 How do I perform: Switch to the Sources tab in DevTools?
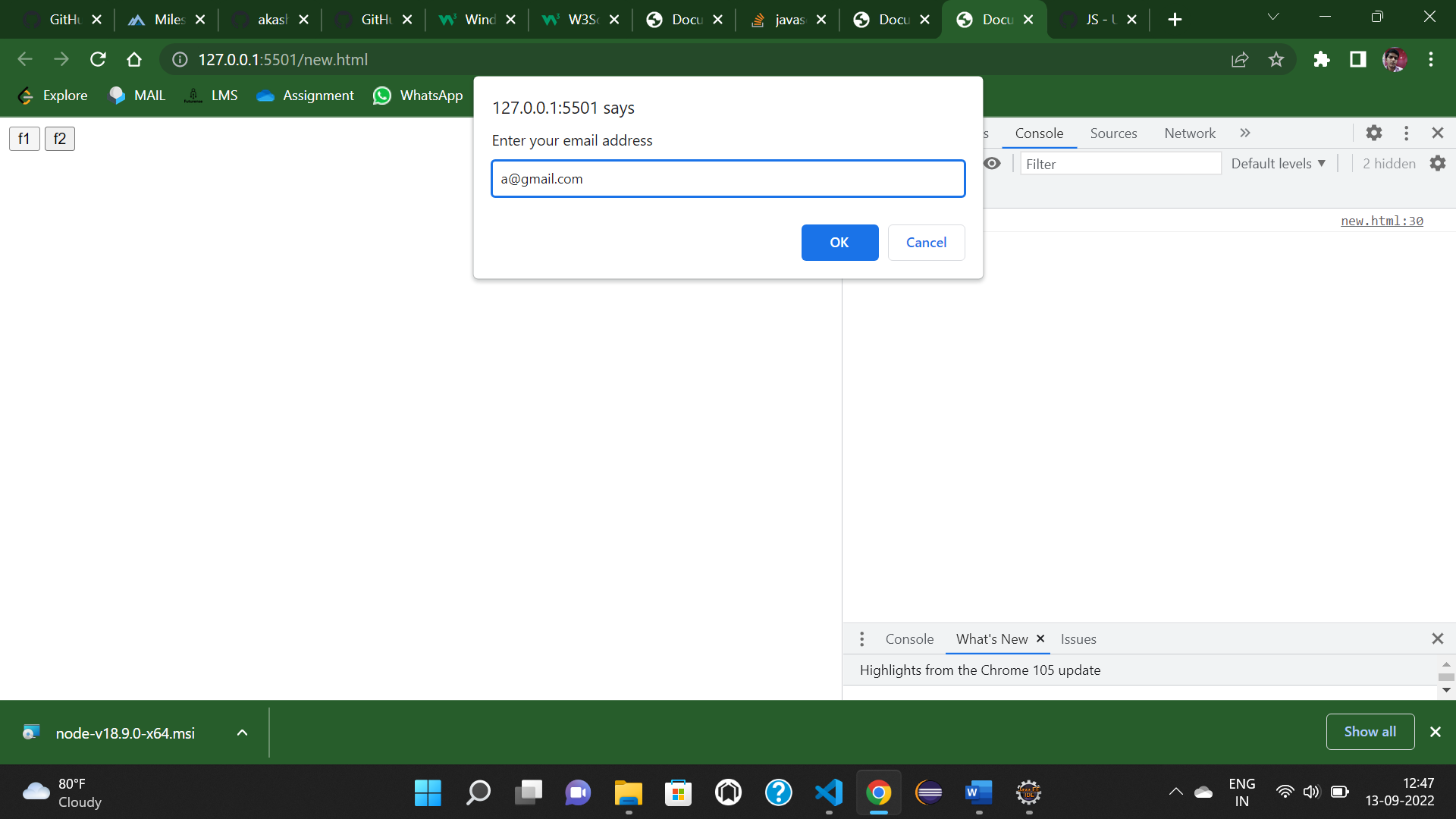coord(1113,133)
